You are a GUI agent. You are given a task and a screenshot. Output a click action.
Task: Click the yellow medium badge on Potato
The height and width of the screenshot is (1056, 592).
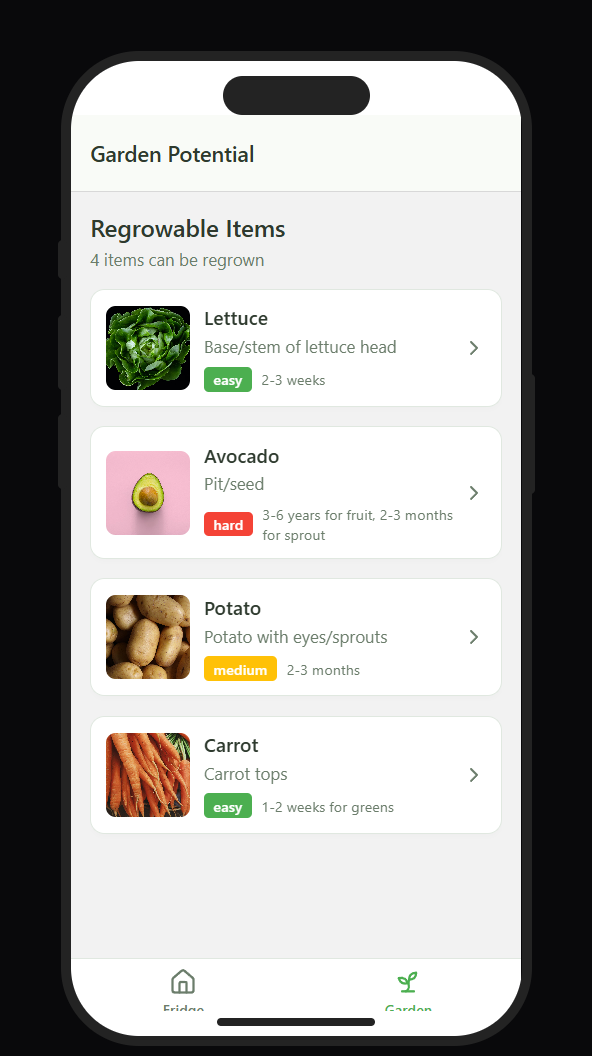[240, 669]
